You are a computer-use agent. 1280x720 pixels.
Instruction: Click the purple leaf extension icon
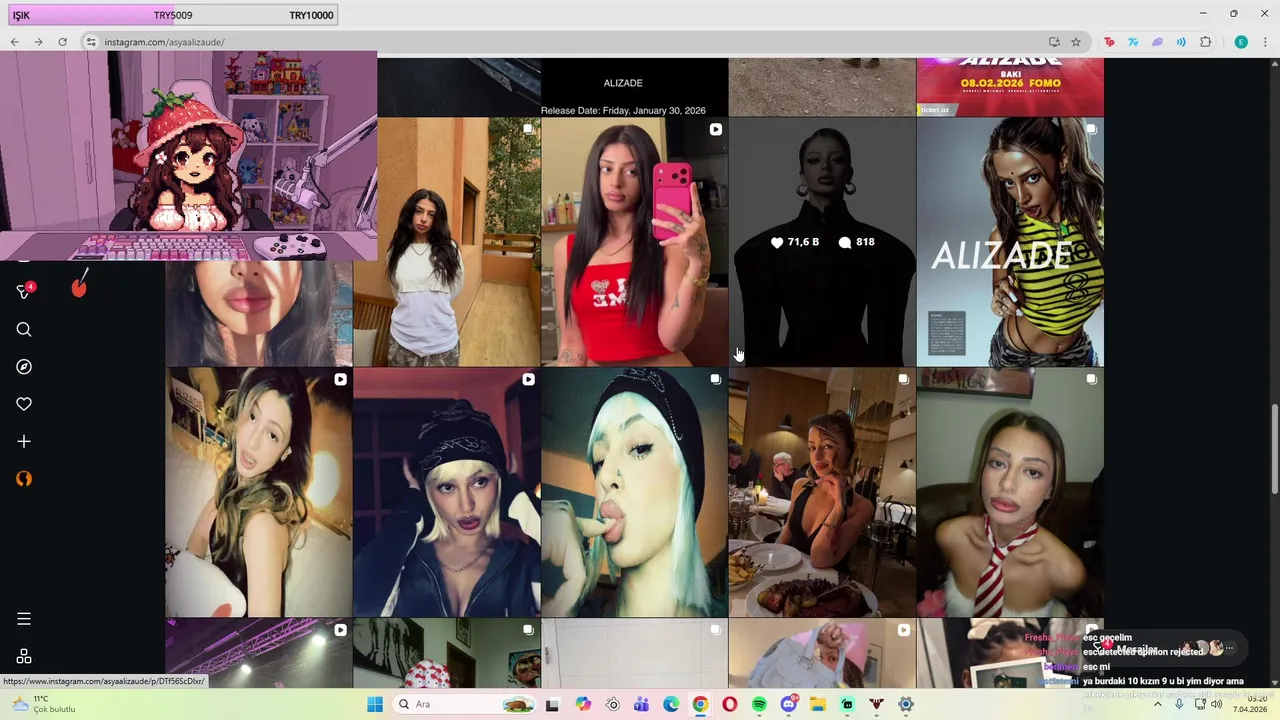(1157, 42)
